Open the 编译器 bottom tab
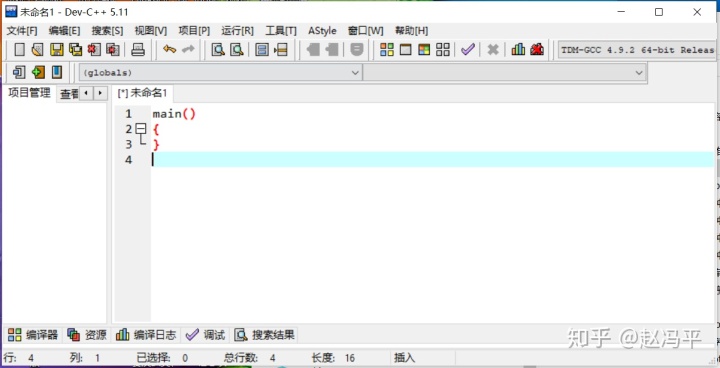720x368 pixels. 33,335
